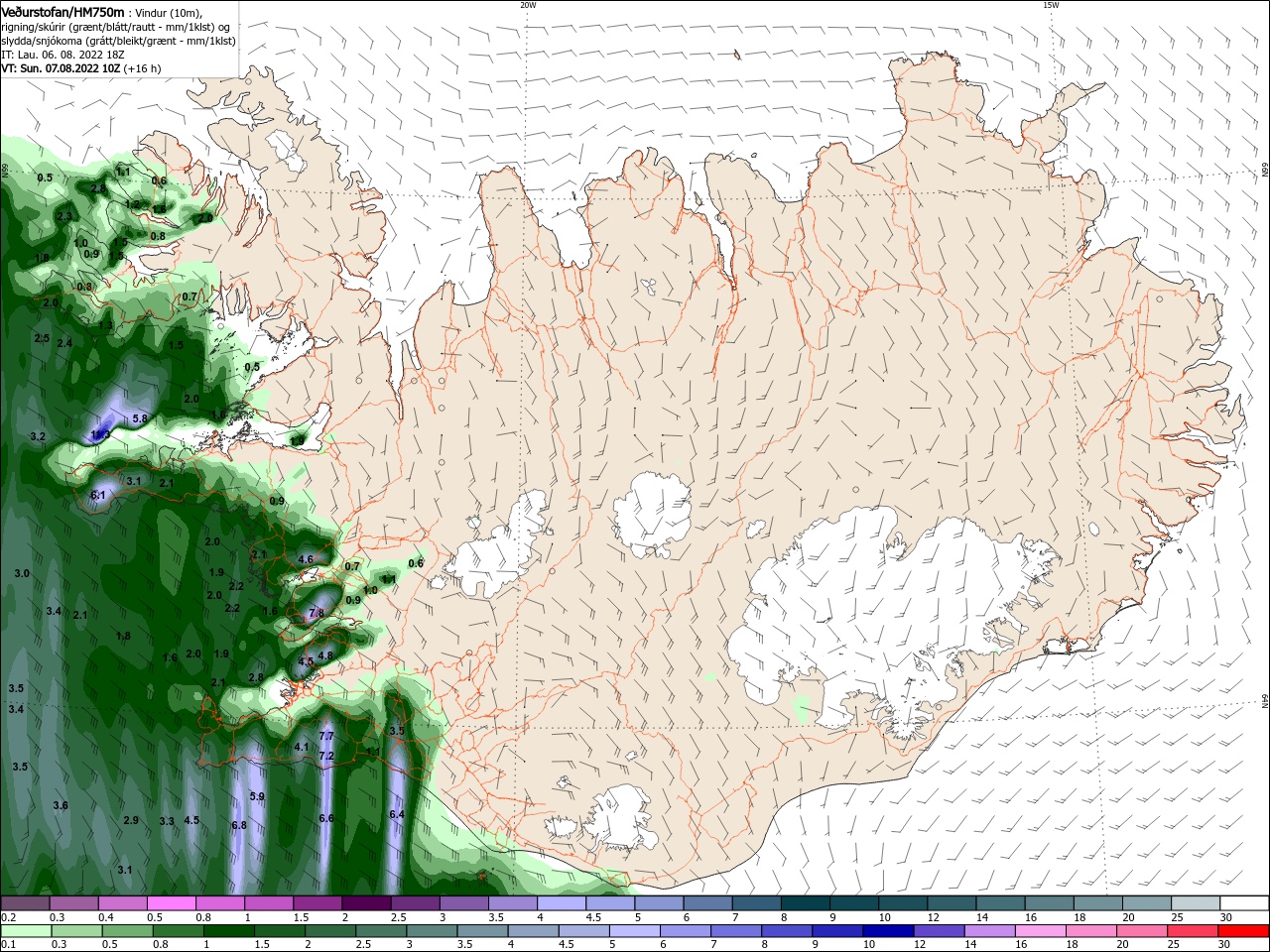Click the deep navy blue rain legend swatch
Viewport: 1270px width, 952px height.
pos(888,930)
